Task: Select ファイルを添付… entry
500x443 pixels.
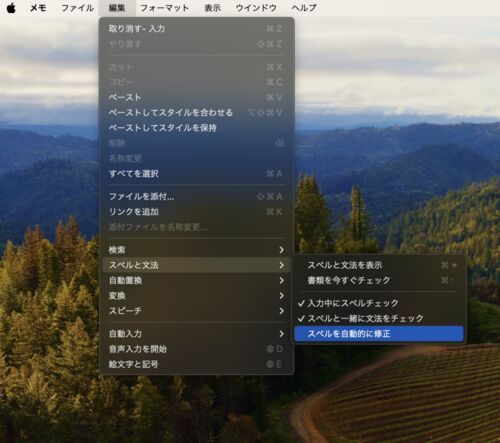Action: [x=196, y=197]
